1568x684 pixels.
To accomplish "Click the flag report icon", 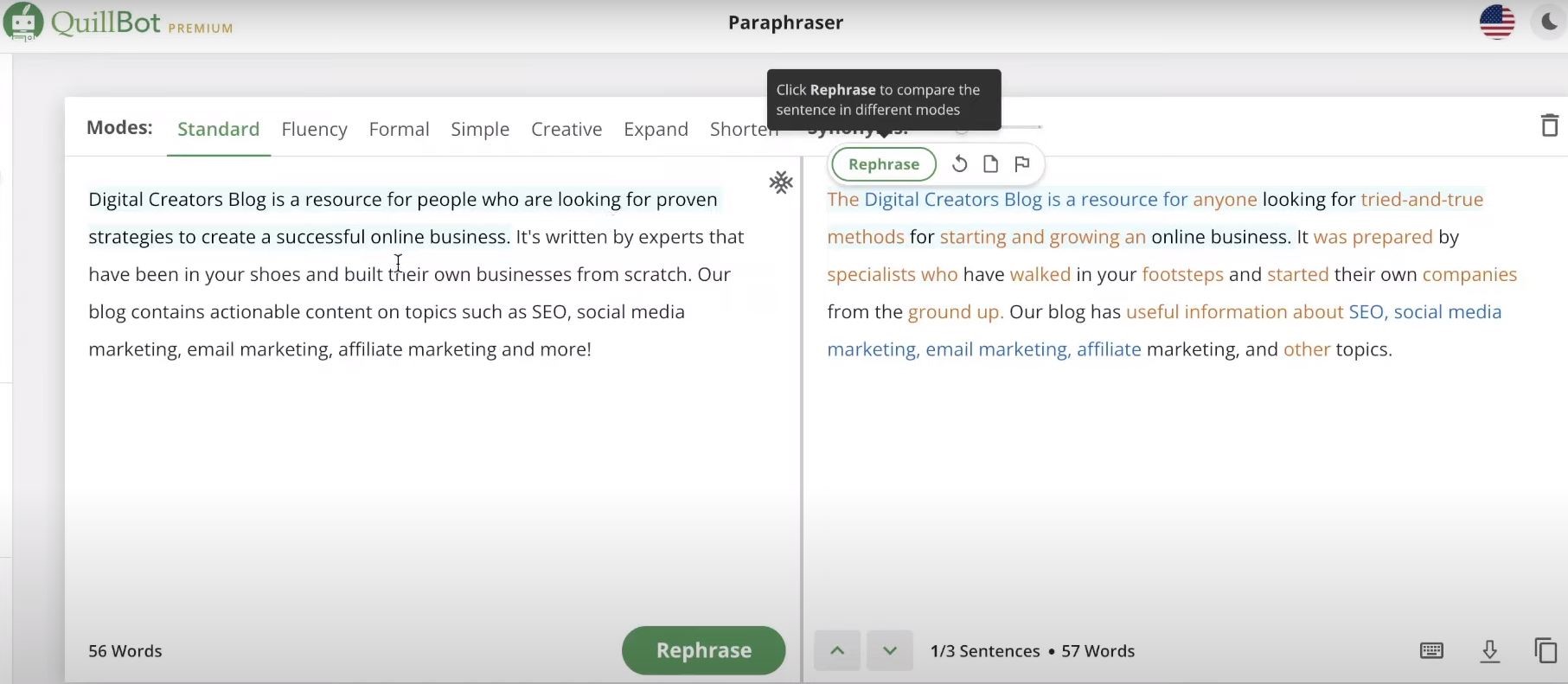I will 1022,164.
